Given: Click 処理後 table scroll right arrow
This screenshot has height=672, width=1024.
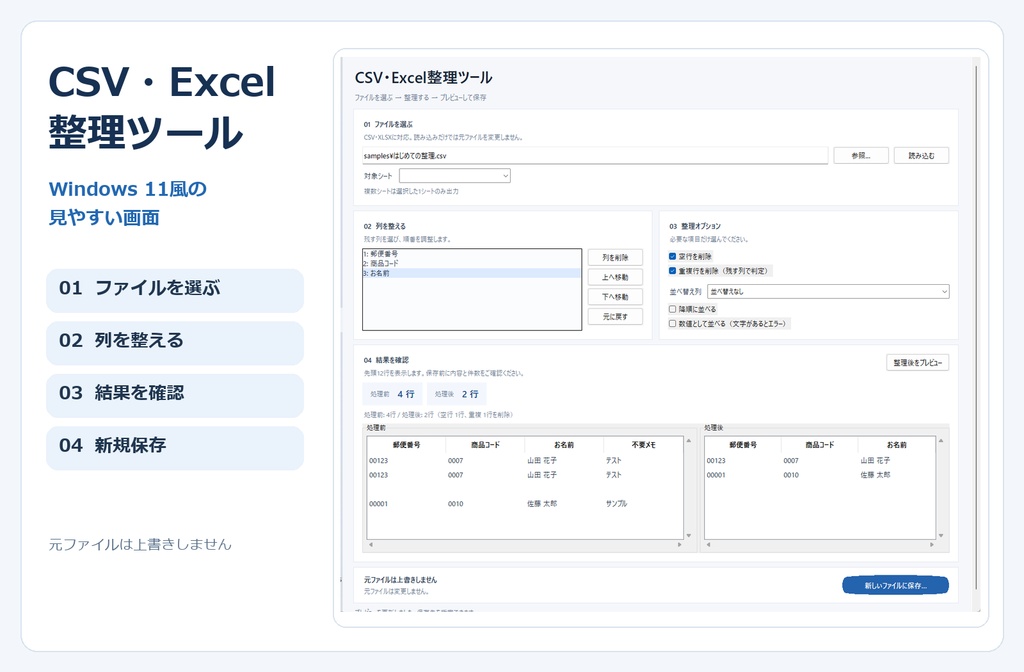Looking at the screenshot, I should [932, 544].
